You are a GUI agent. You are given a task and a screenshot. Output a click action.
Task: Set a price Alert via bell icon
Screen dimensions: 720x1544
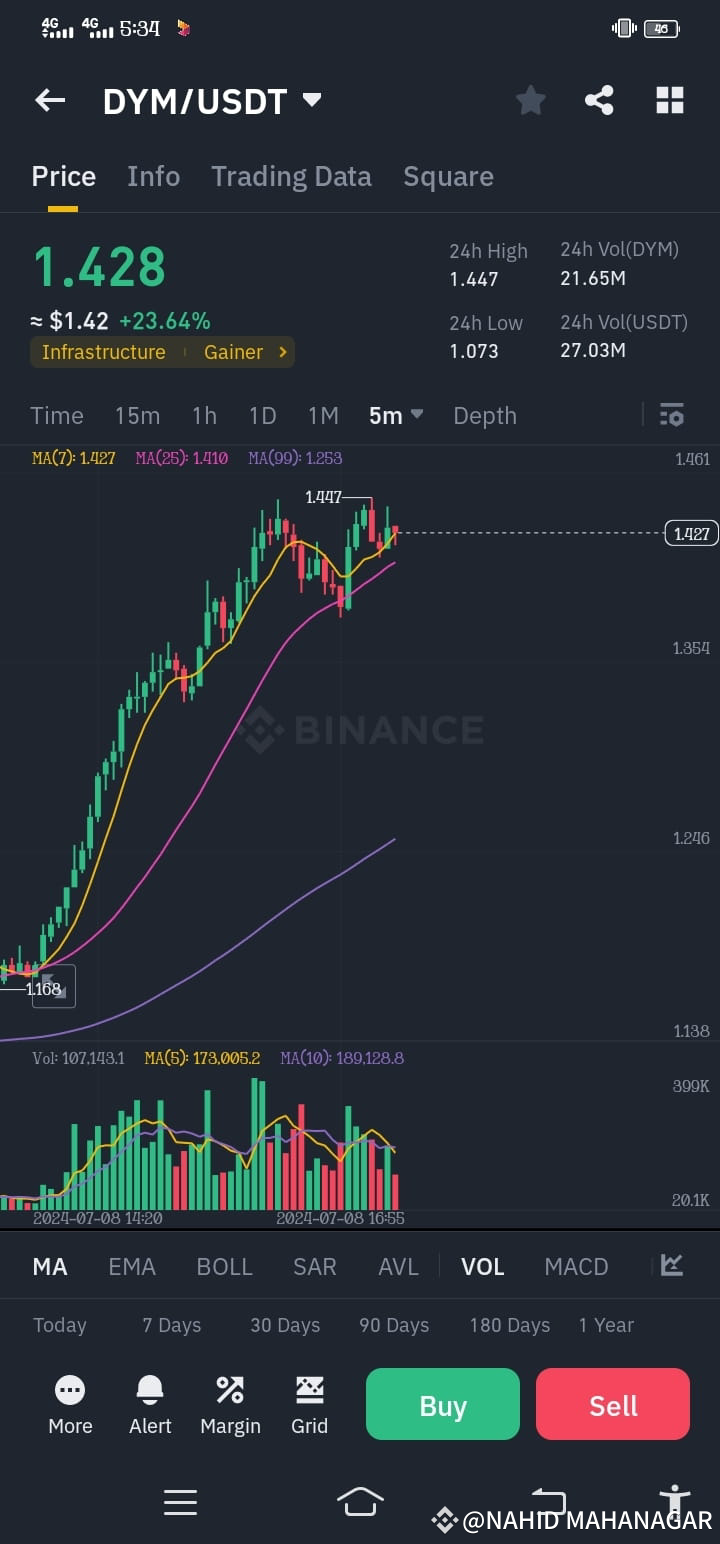pyautogui.click(x=150, y=1390)
